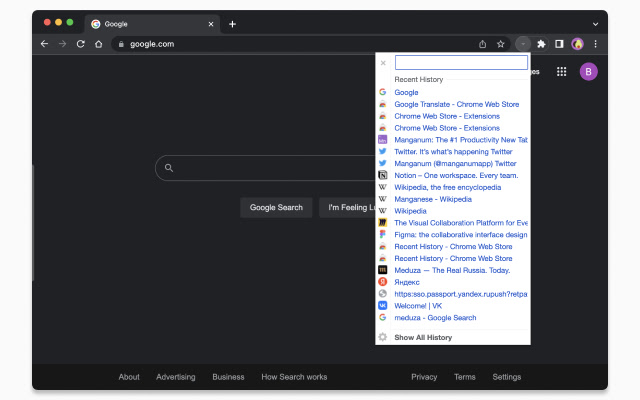The height and width of the screenshot is (400, 640).
Task: Open meduza - Google Search entry
Action: (435, 317)
